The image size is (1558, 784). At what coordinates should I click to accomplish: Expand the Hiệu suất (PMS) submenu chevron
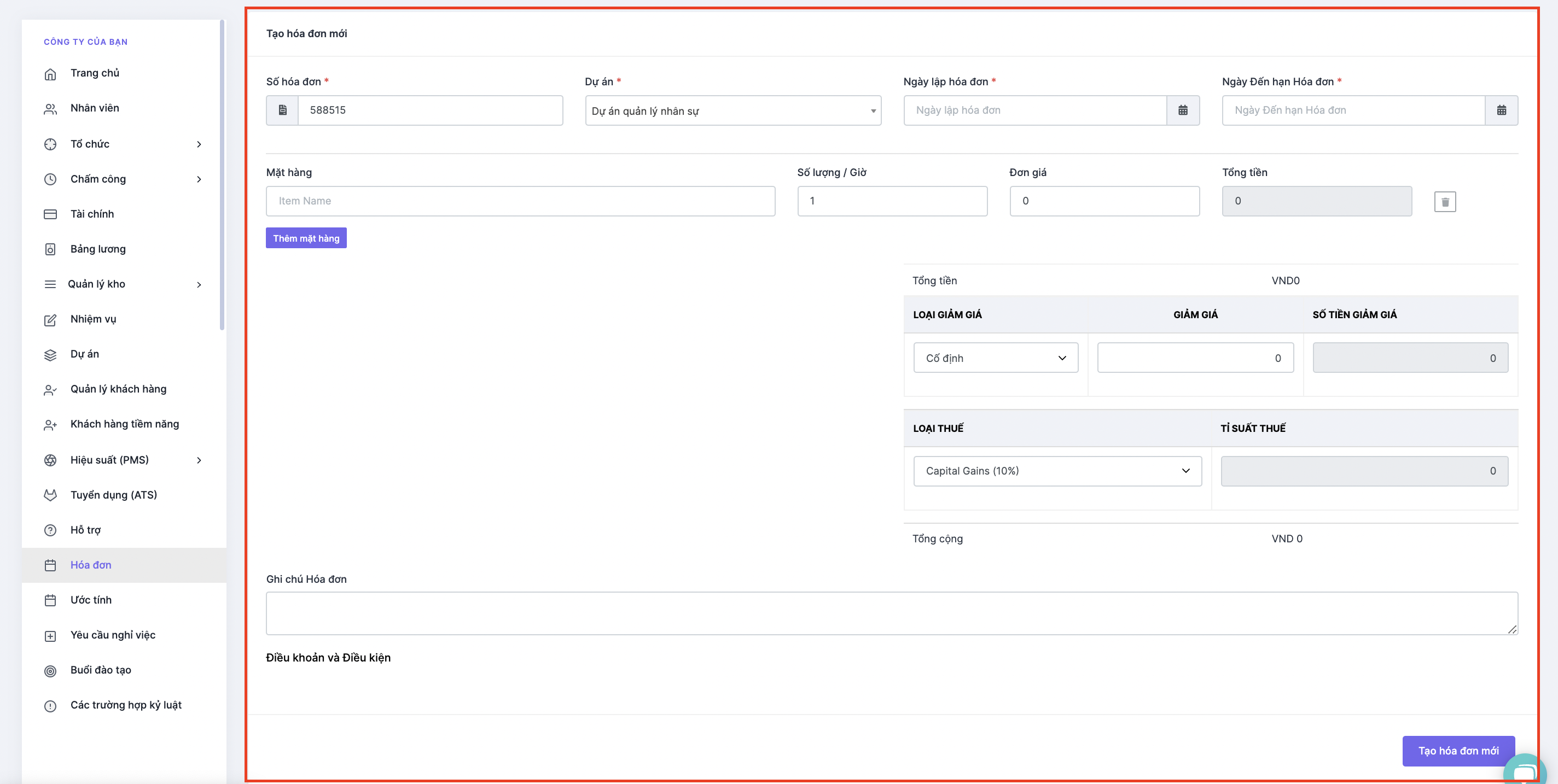coord(199,460)
